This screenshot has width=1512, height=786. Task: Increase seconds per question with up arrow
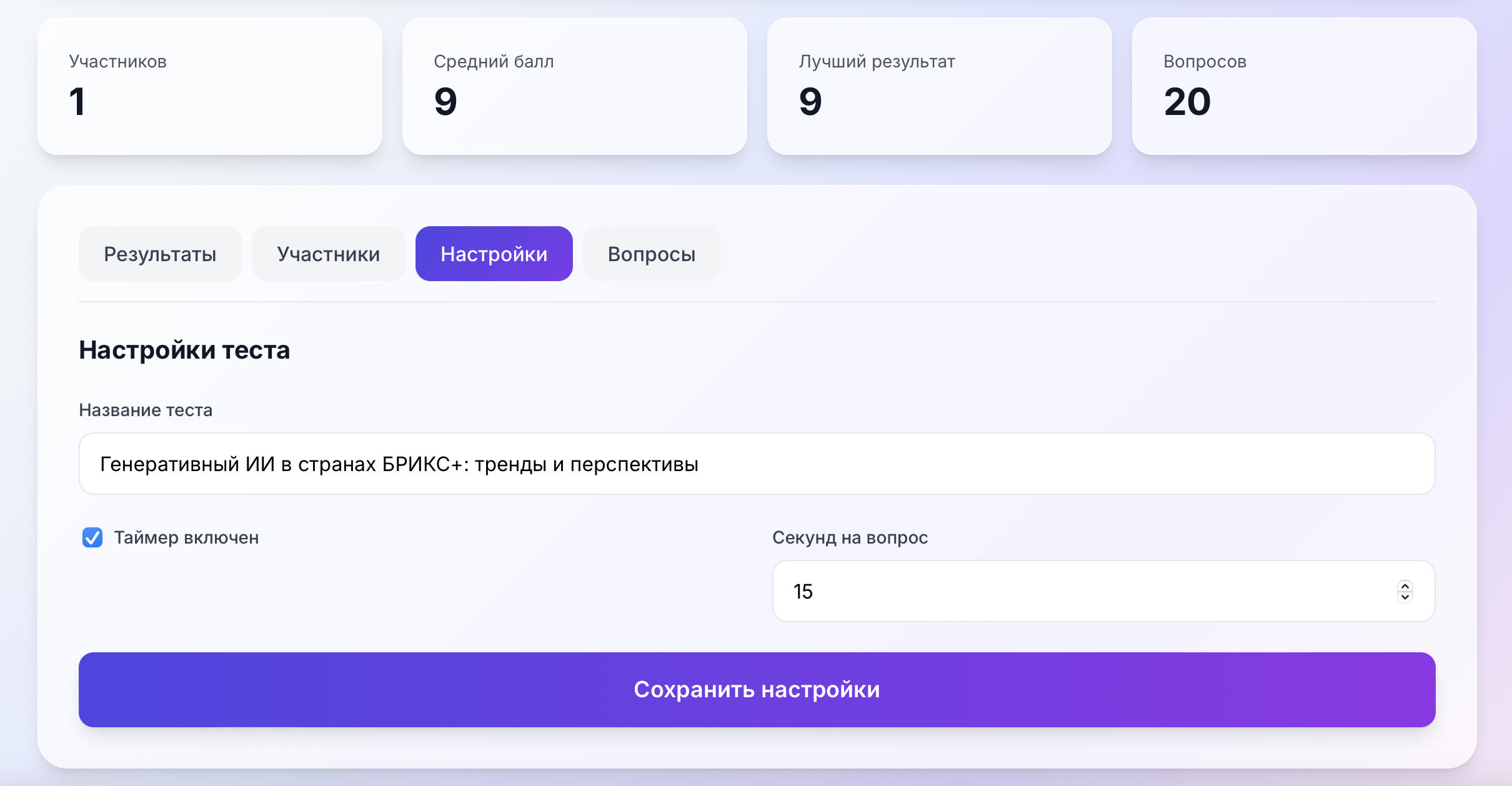point(1405,585)
